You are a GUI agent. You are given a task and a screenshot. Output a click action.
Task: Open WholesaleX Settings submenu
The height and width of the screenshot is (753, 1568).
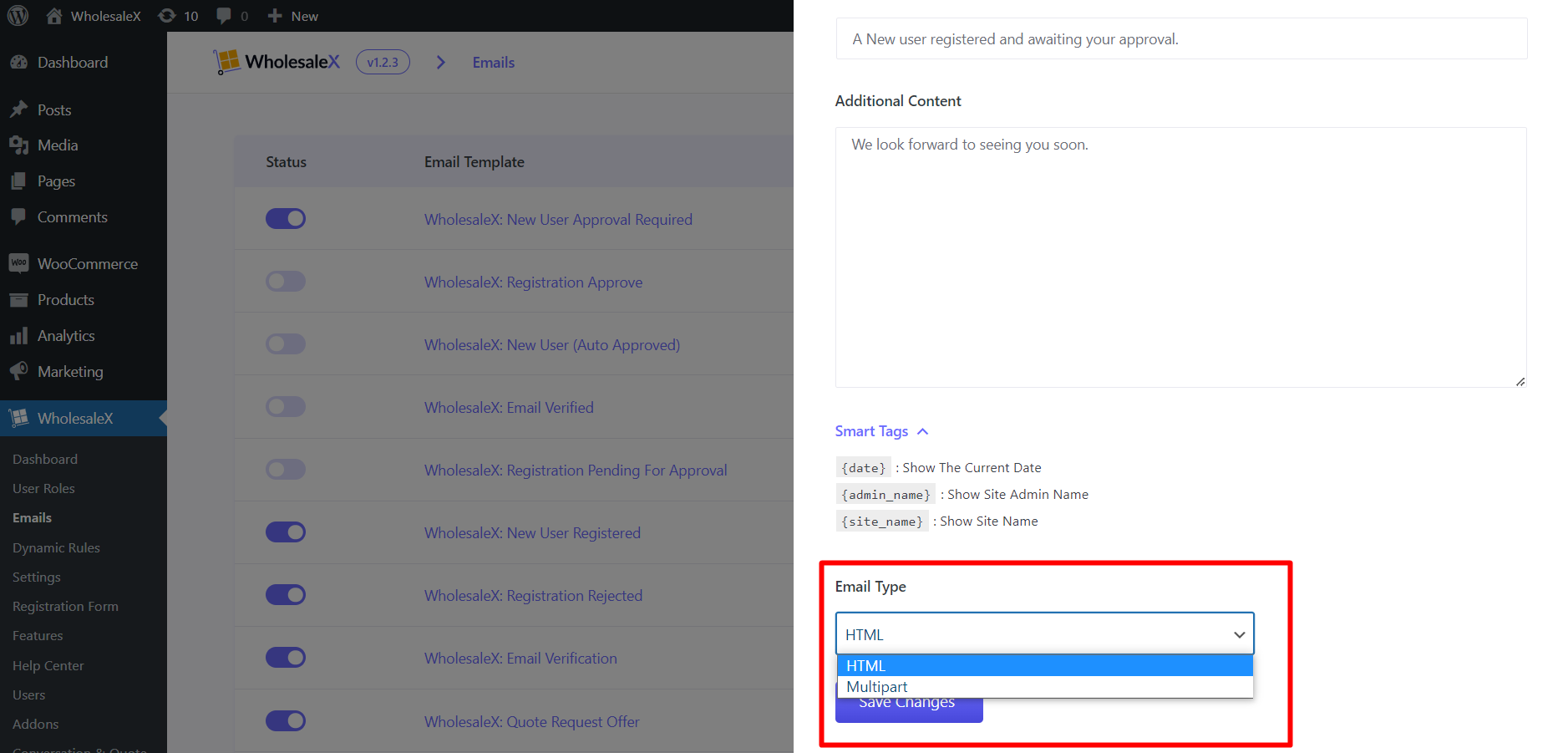(37, 577)
